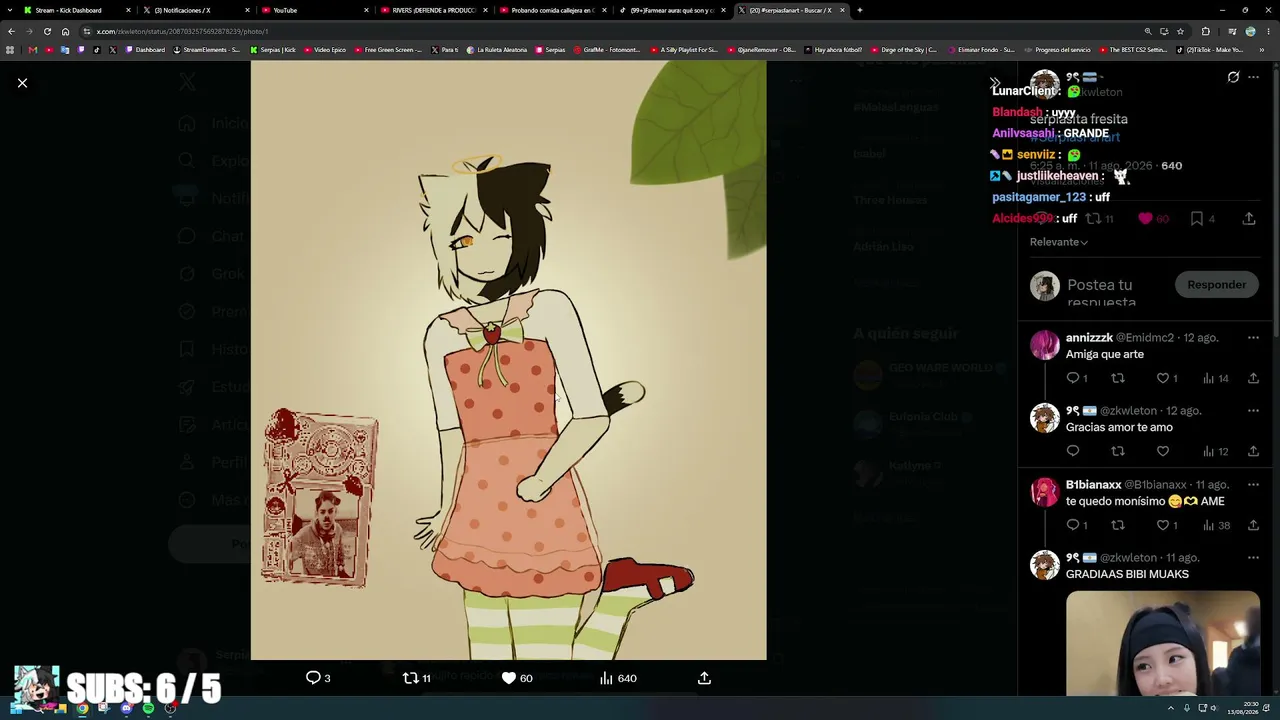Switch to the 'Farmear aura' TikTok tab
This screenshot has width=1280, height=720.
point(672,10)
